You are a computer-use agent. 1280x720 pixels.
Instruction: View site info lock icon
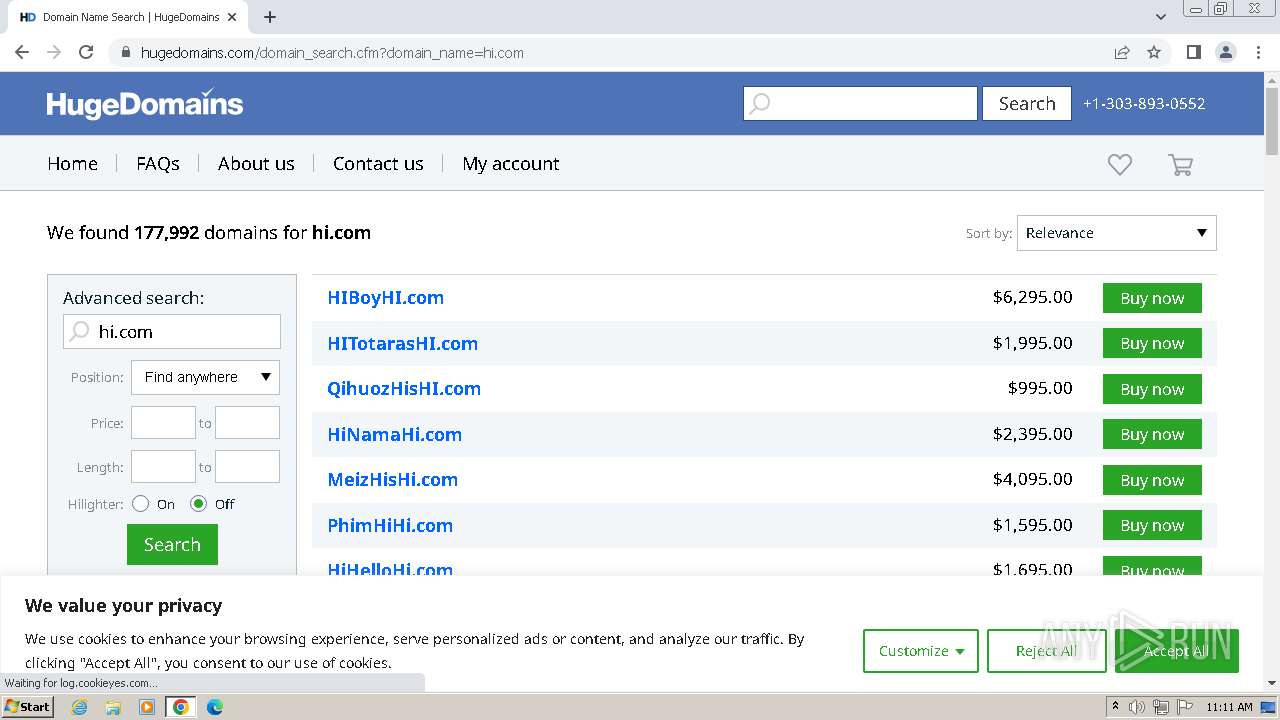(125, 52)
